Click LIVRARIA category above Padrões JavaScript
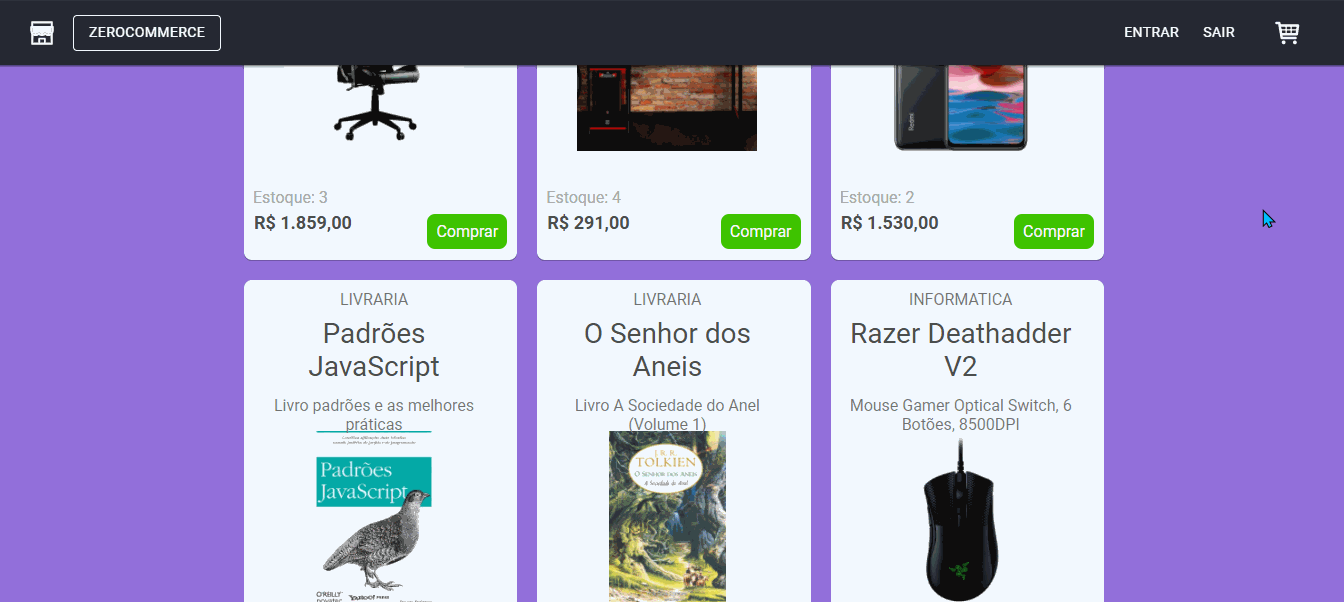This screenshot has width=1344, height=602. [x=374, y=299]
